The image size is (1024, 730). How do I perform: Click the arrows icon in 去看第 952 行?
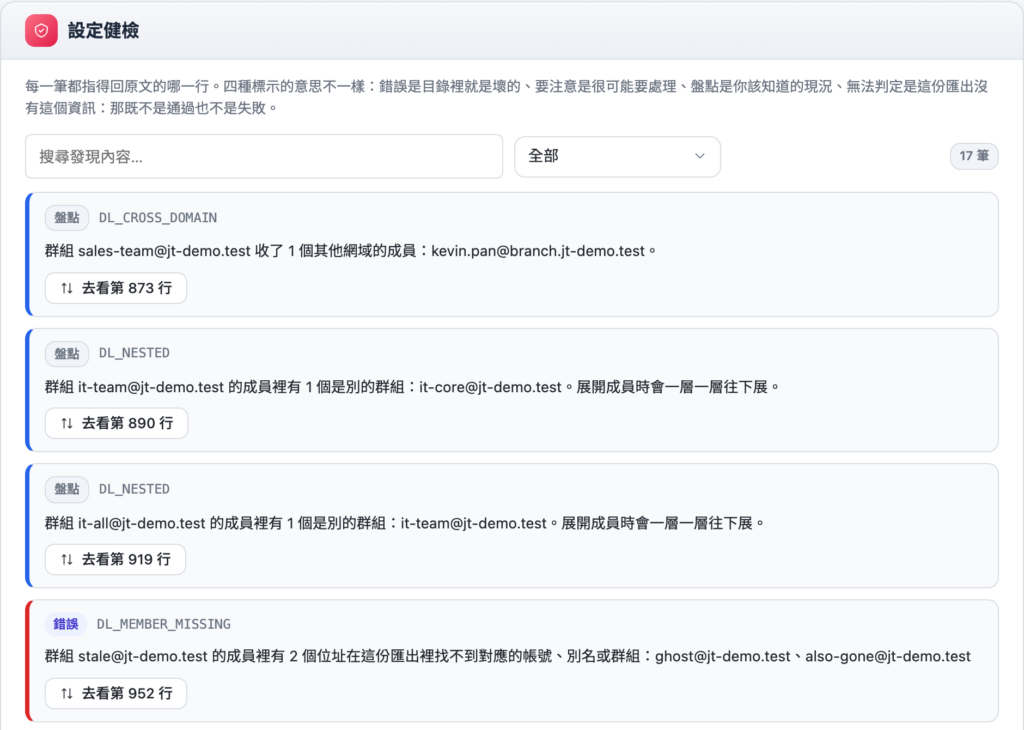pyautogui.click(x=67, y=693)
